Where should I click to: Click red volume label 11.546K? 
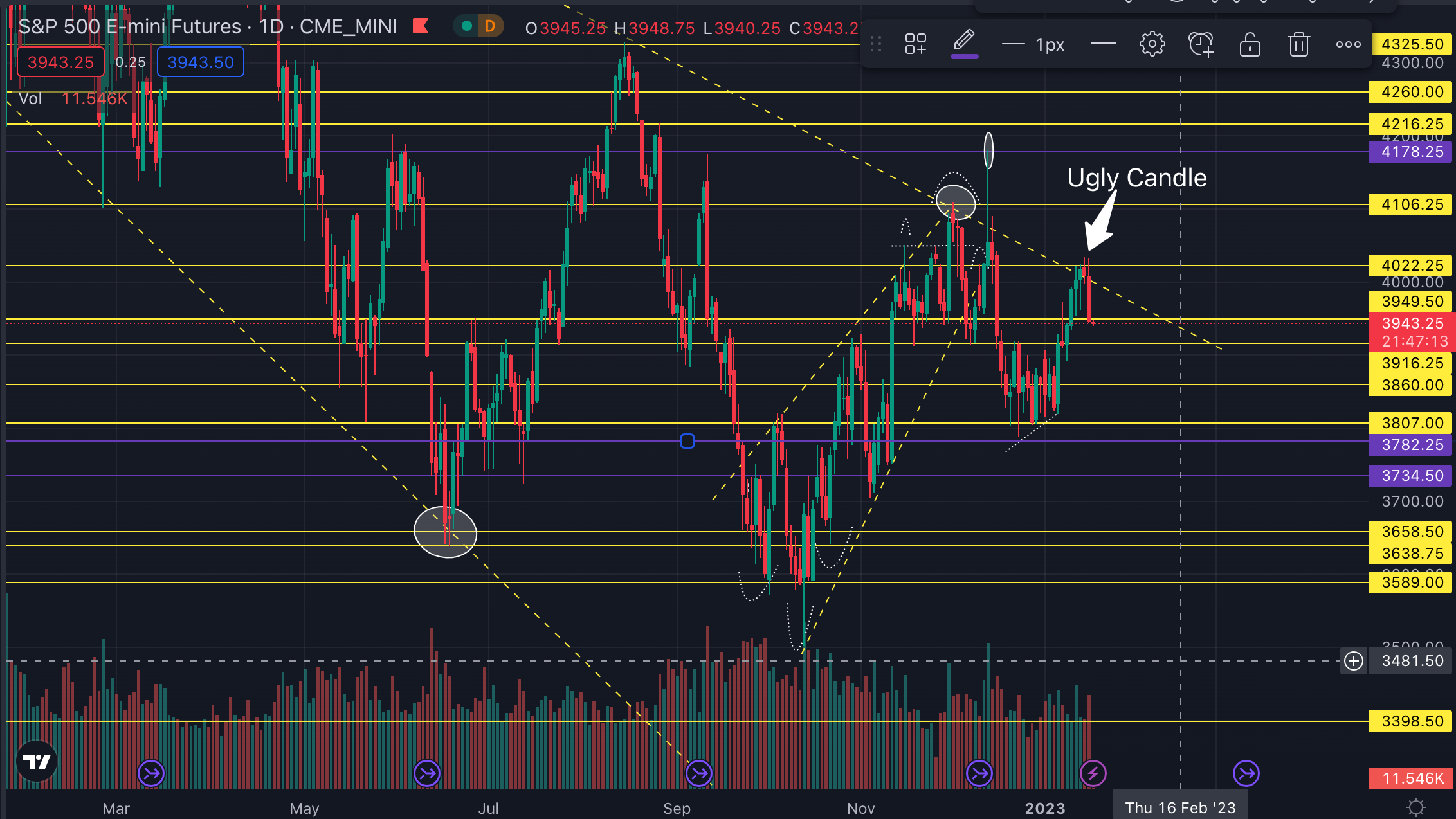pyautogui.click(x=1412, y=779)
